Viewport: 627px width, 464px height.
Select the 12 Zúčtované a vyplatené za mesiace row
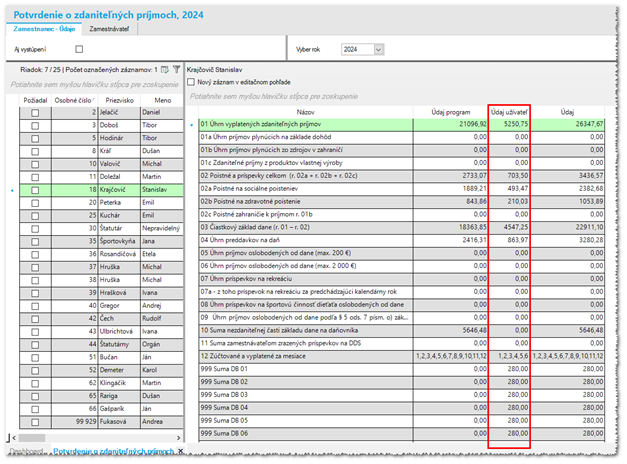click(x=401, y=356)
